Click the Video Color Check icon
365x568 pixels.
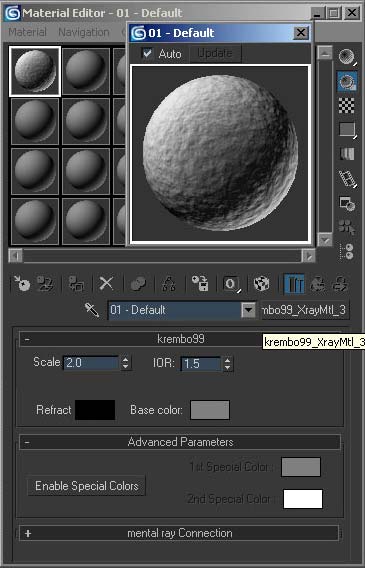tap(347, 154)
